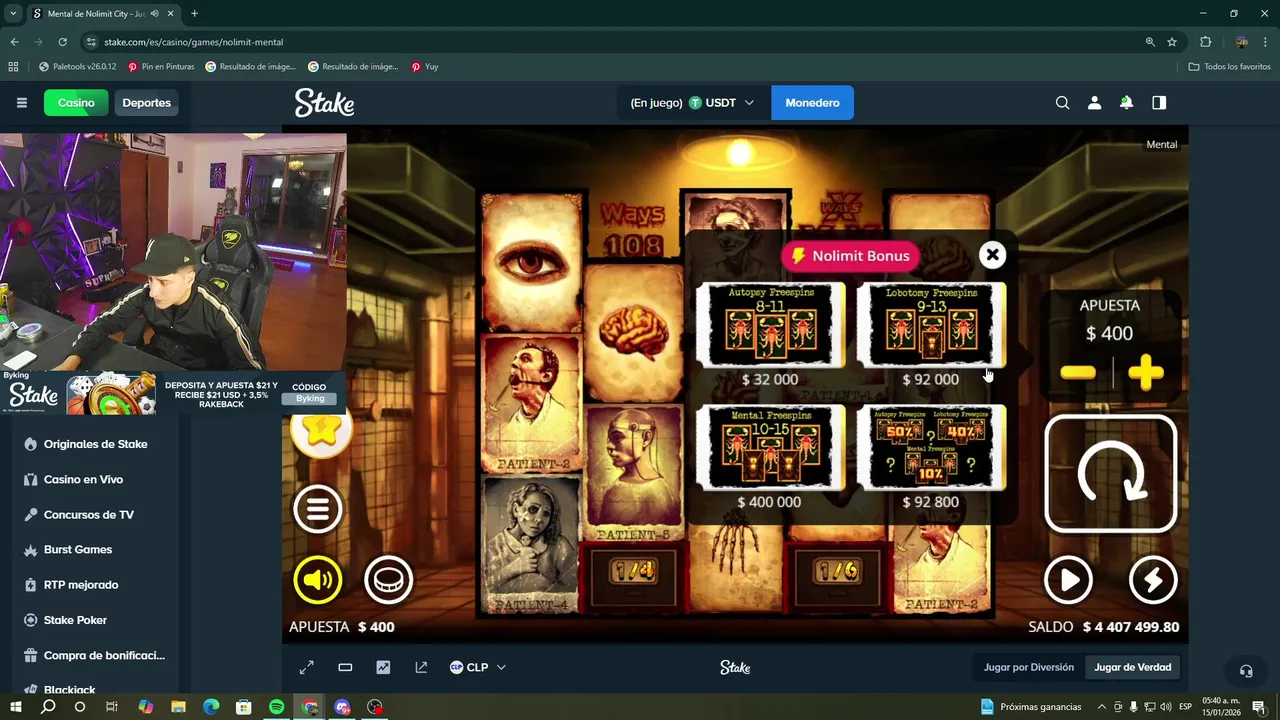Reload the page
Viewport: 1280px width, 720px height.
[62, 42]
